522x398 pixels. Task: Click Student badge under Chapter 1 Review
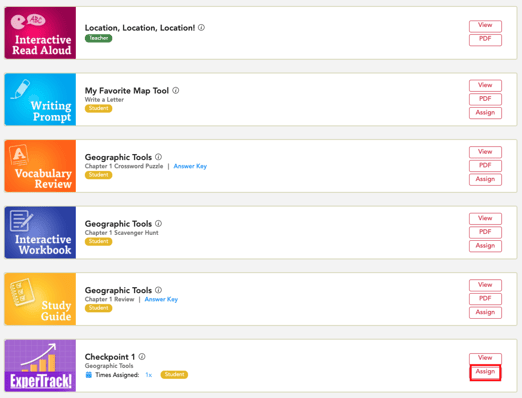coord(98,308)
